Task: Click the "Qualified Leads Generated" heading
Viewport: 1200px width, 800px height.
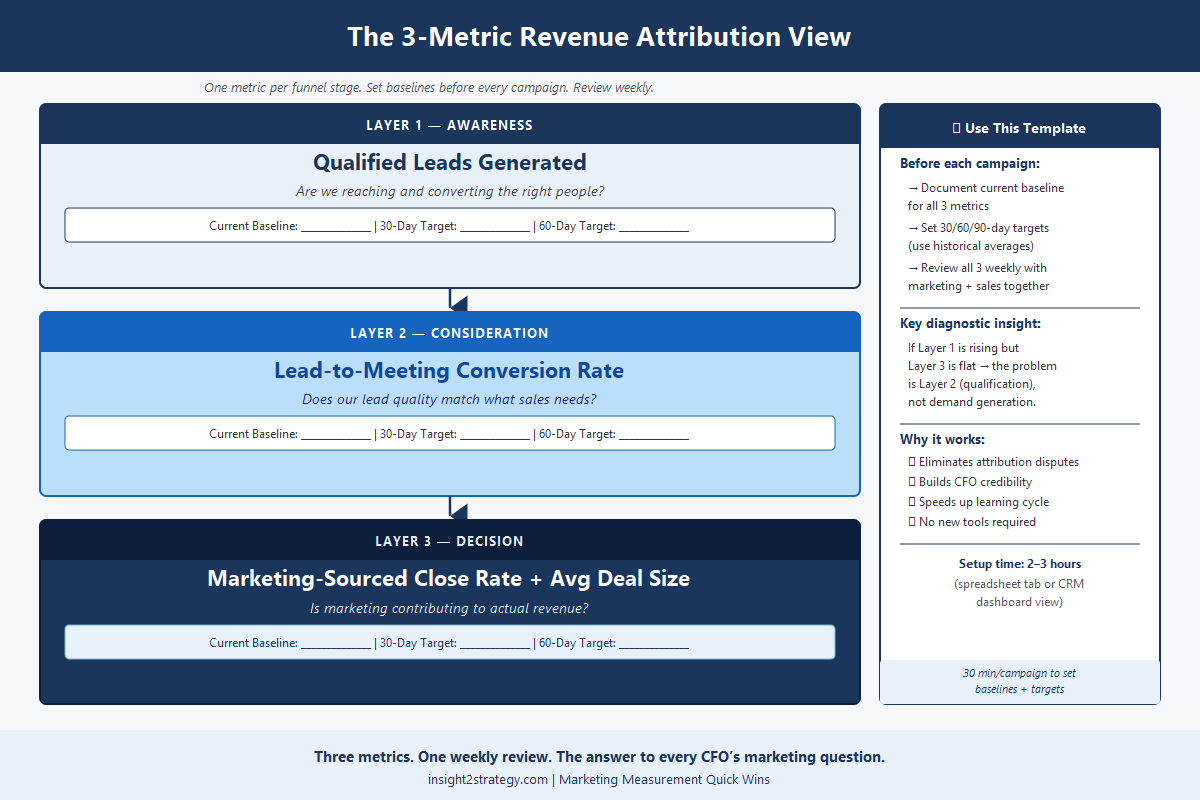Action: click(x=449, y=162)
